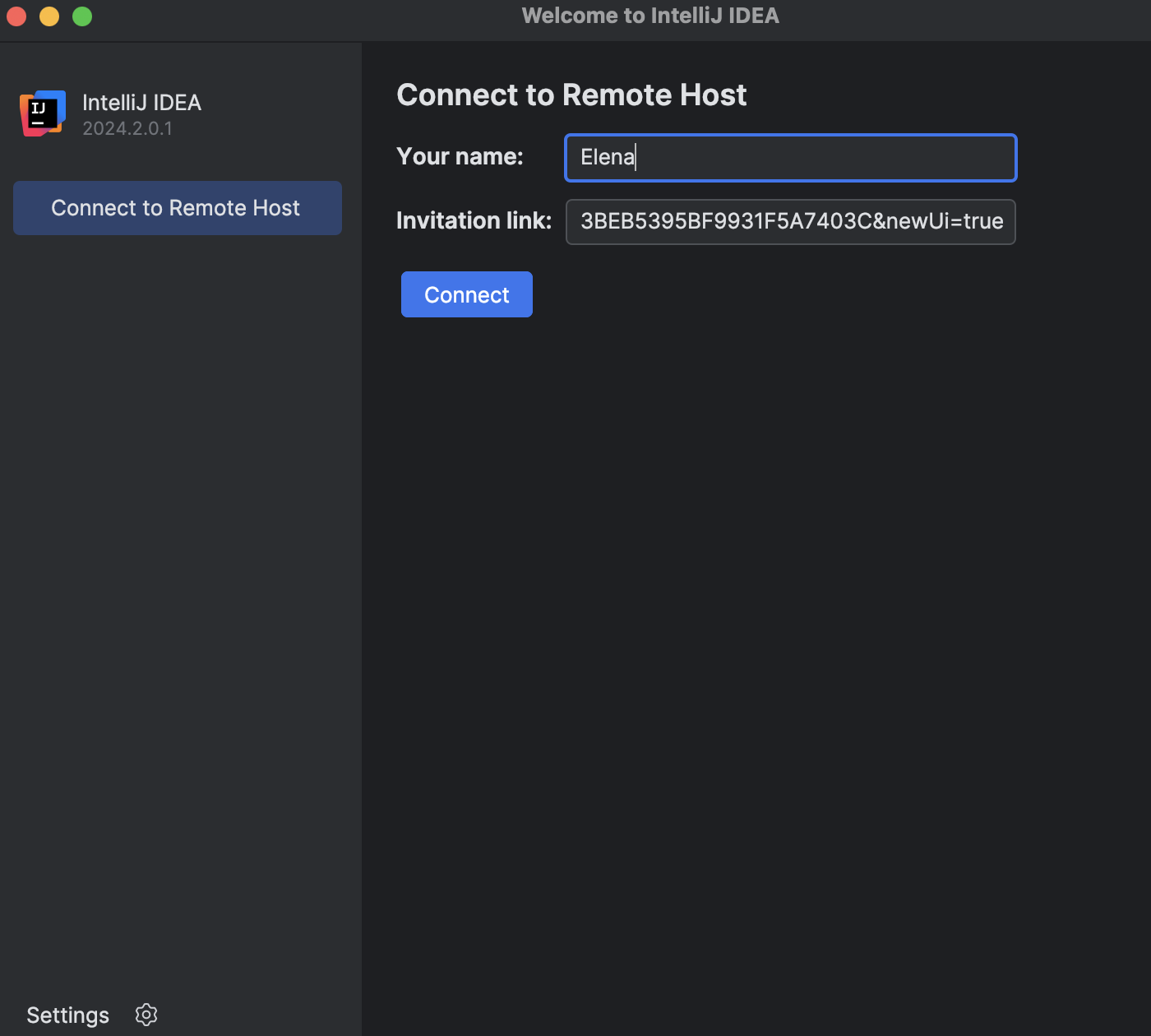
Task: Click the green fullscreen traffic light
Action: 82,16
